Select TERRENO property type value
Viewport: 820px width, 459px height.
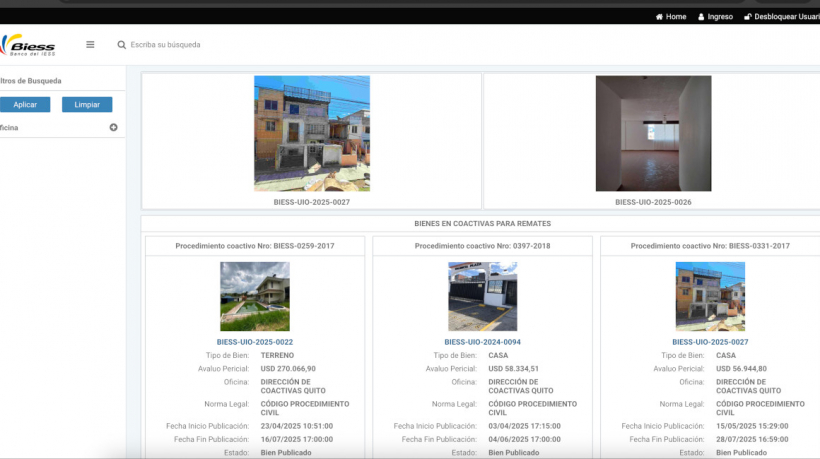coord(277,355)
